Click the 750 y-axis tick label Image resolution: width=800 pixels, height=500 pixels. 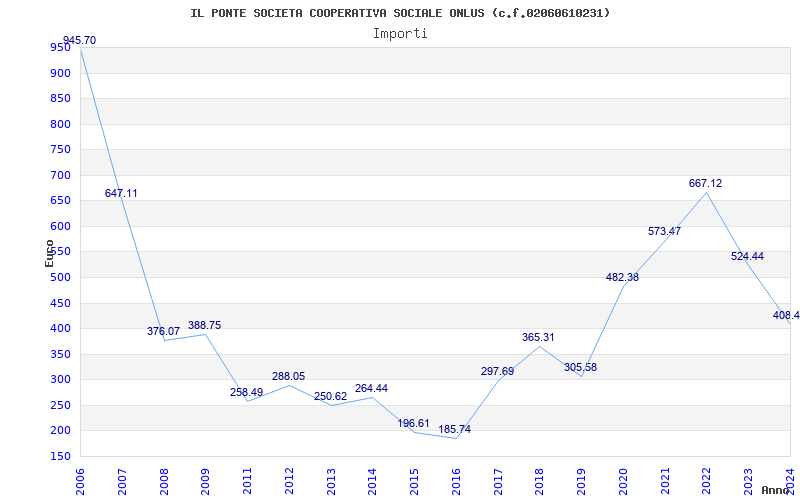click(x=60, y=150)
